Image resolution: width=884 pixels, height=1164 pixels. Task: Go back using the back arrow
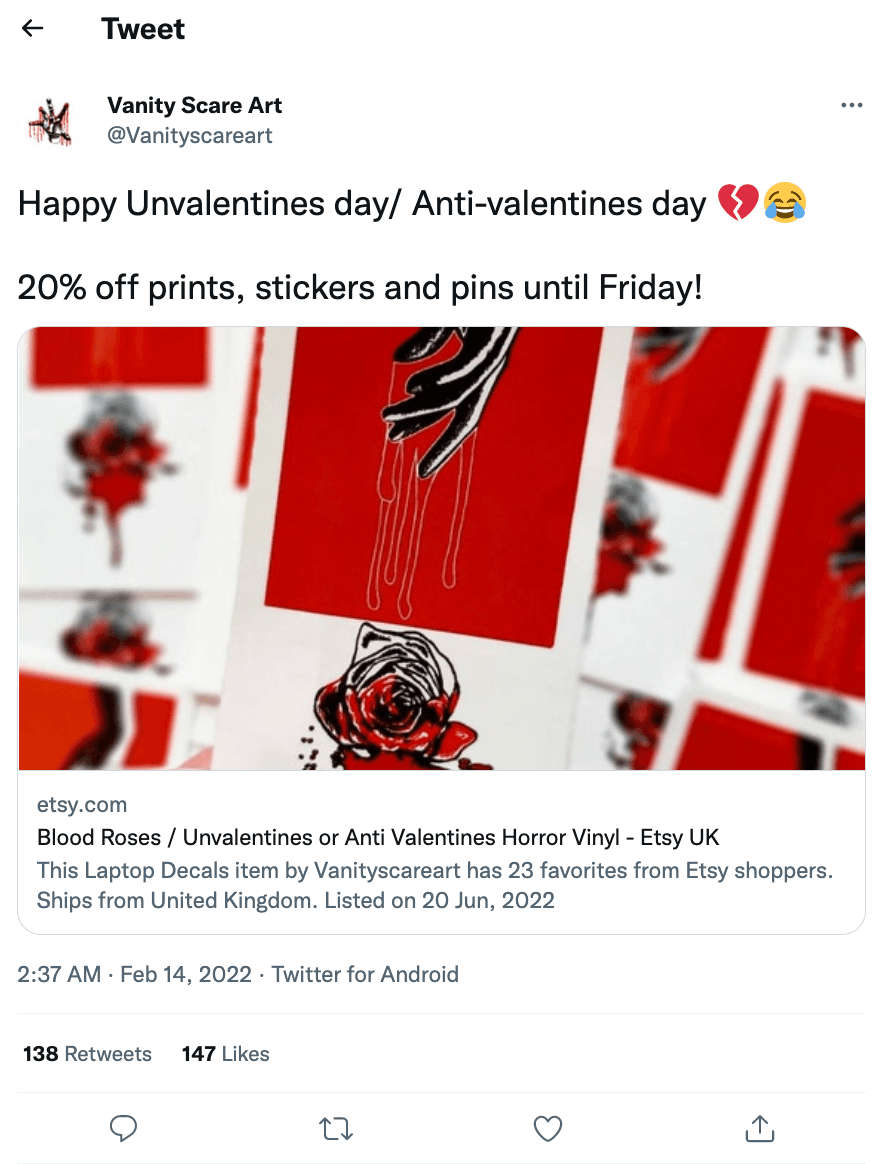click(x=33, y=29)
